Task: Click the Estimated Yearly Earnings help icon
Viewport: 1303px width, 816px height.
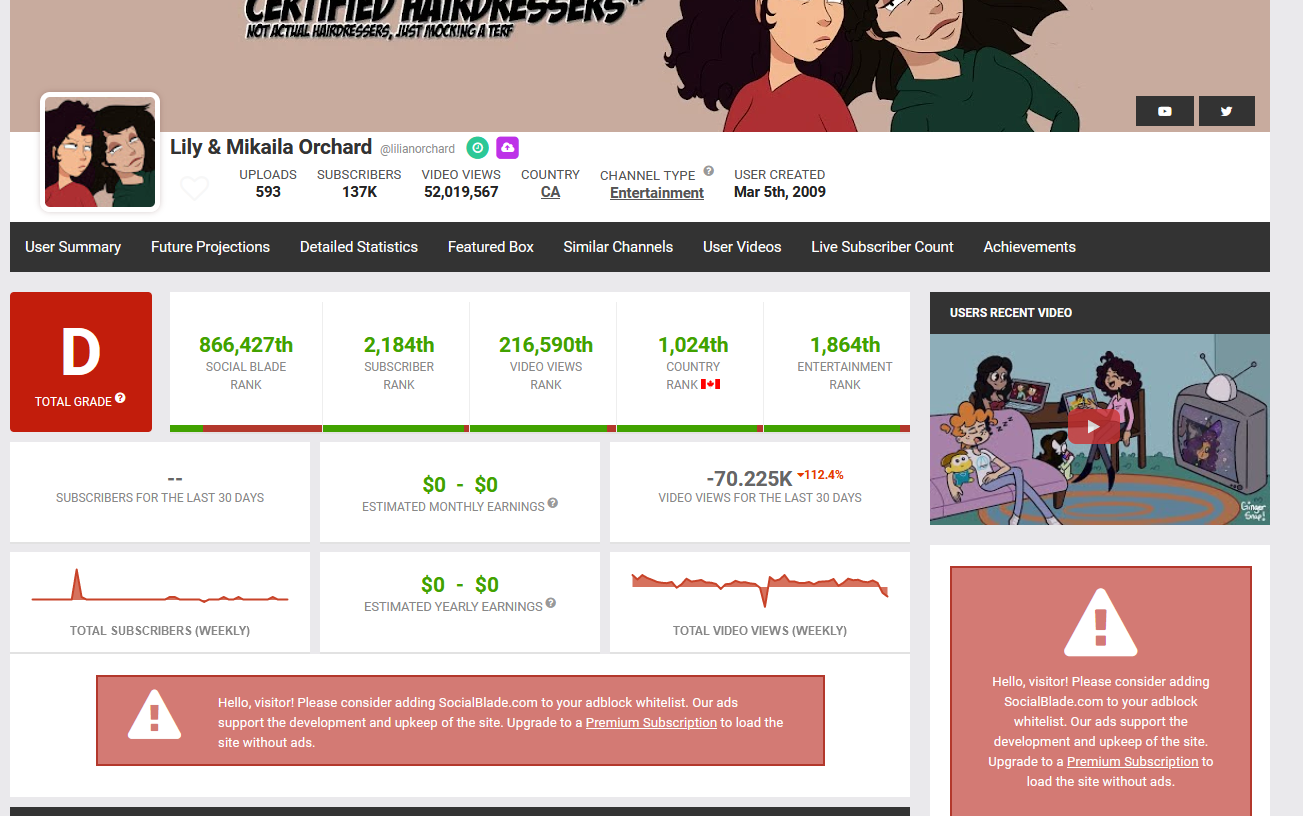Action: 551,604
